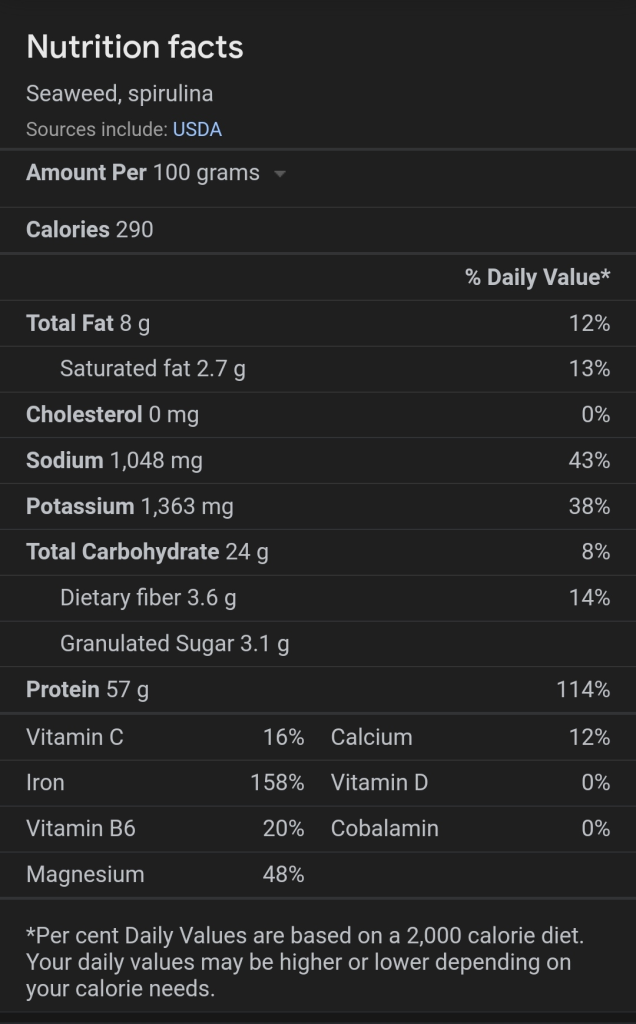The width and height of the screenshot is (636, 1024).
Task: Select the Seaweed, spirulina subtitle text
Action: (x=119, y=94)
